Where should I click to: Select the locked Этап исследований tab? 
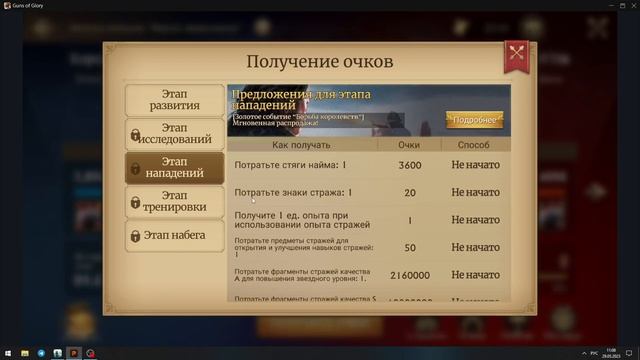174,134
